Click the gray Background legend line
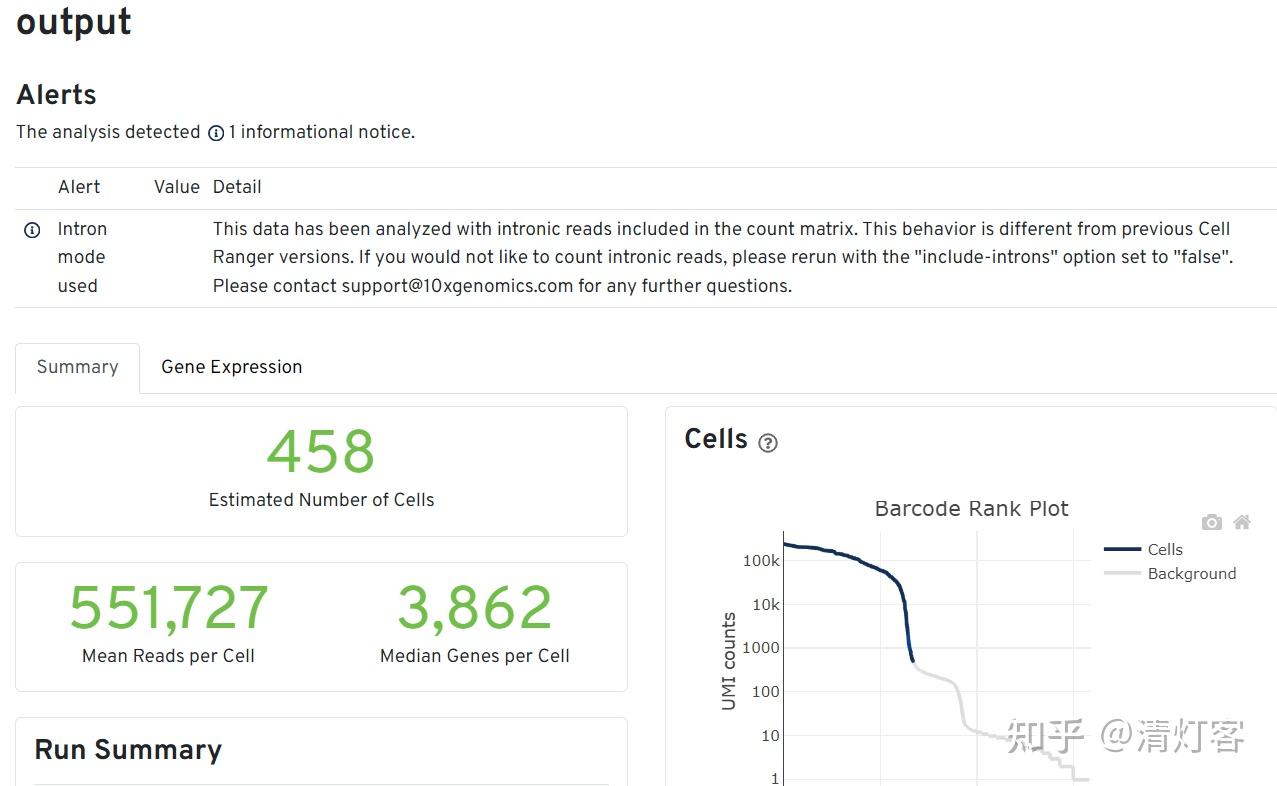 click(1122, 573)
